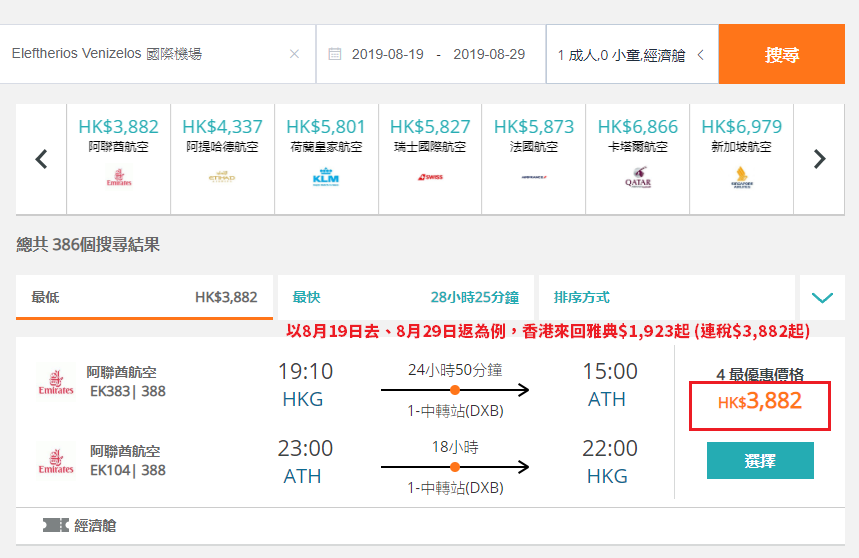The width and height of the screenshot is (859, 558).
Task: Select the 最快 28小時25分鐘 sort tab
Action: coord(405,297)
